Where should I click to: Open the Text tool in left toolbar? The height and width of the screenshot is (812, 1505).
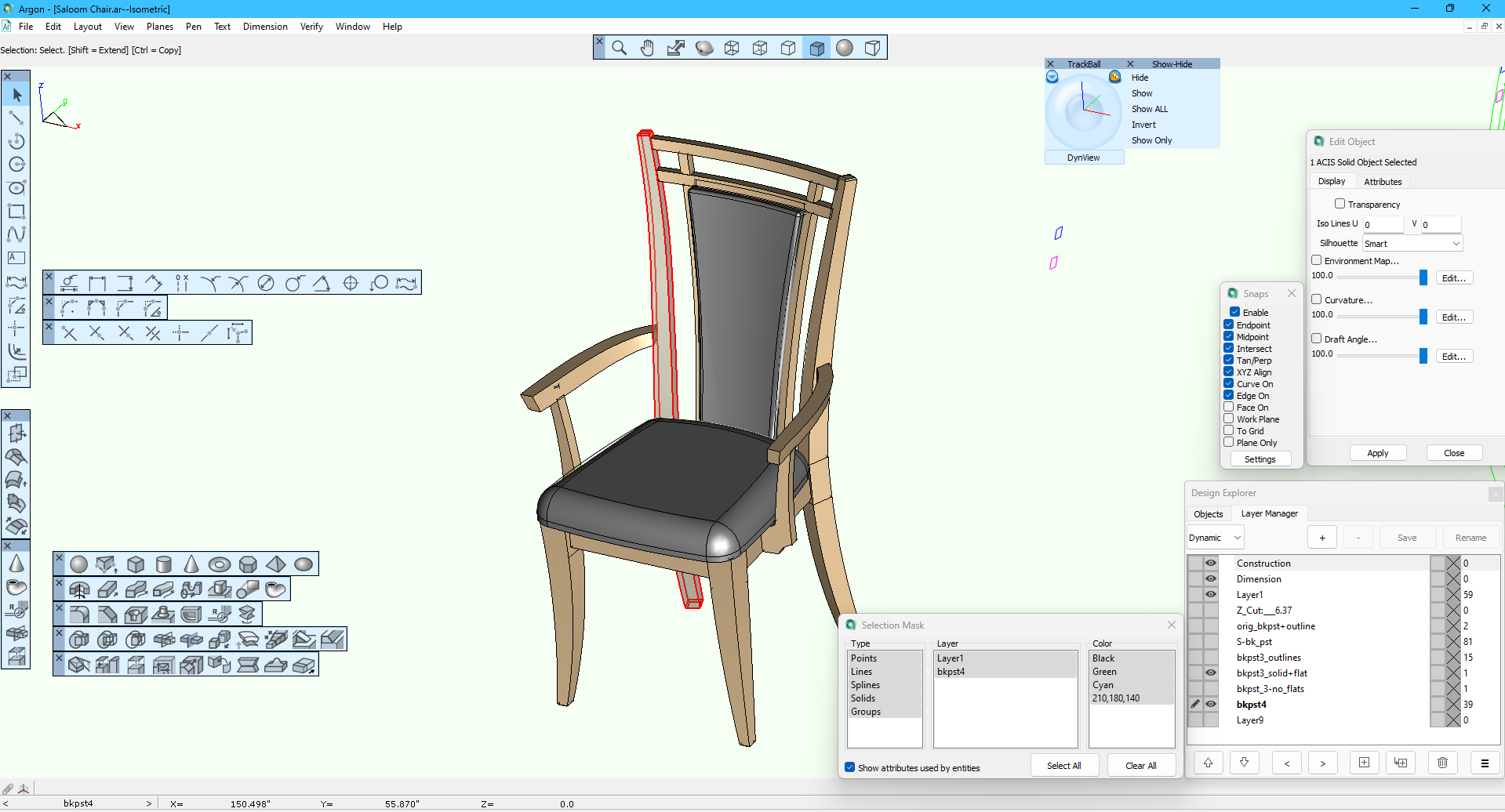(16, 258)
